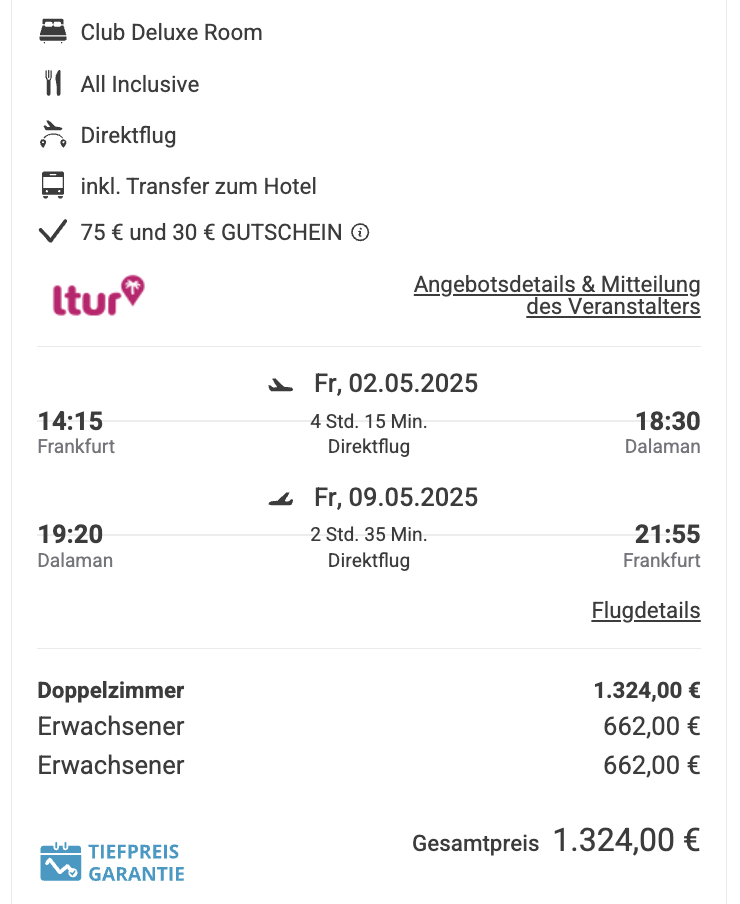This screenshot has width=740, height=904.
Task: Click the 75 € und 30 € GUTSCHEIN text
Action: coord(212,232)
